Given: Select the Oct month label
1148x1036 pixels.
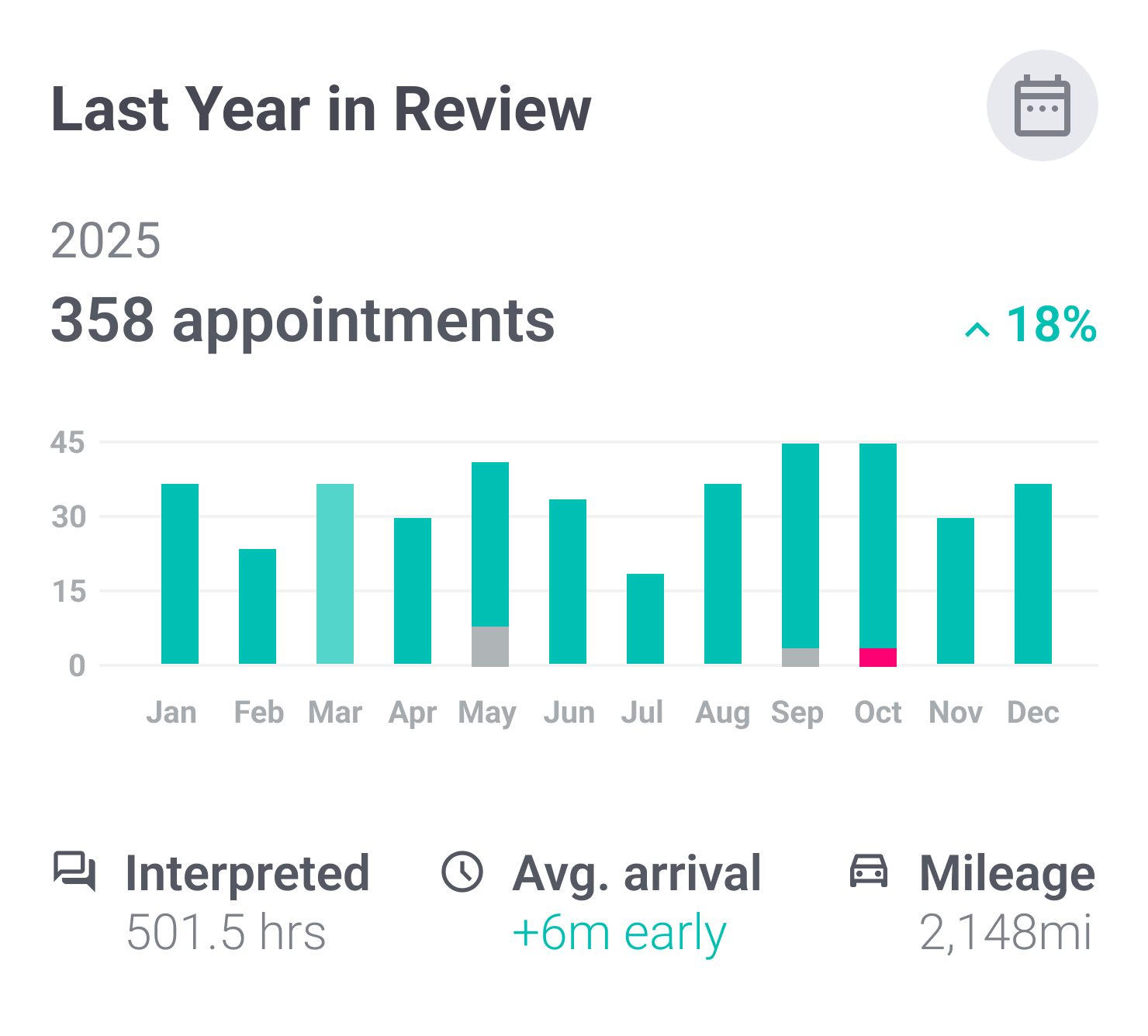Looking at the screenshot, I should (878, 711).
